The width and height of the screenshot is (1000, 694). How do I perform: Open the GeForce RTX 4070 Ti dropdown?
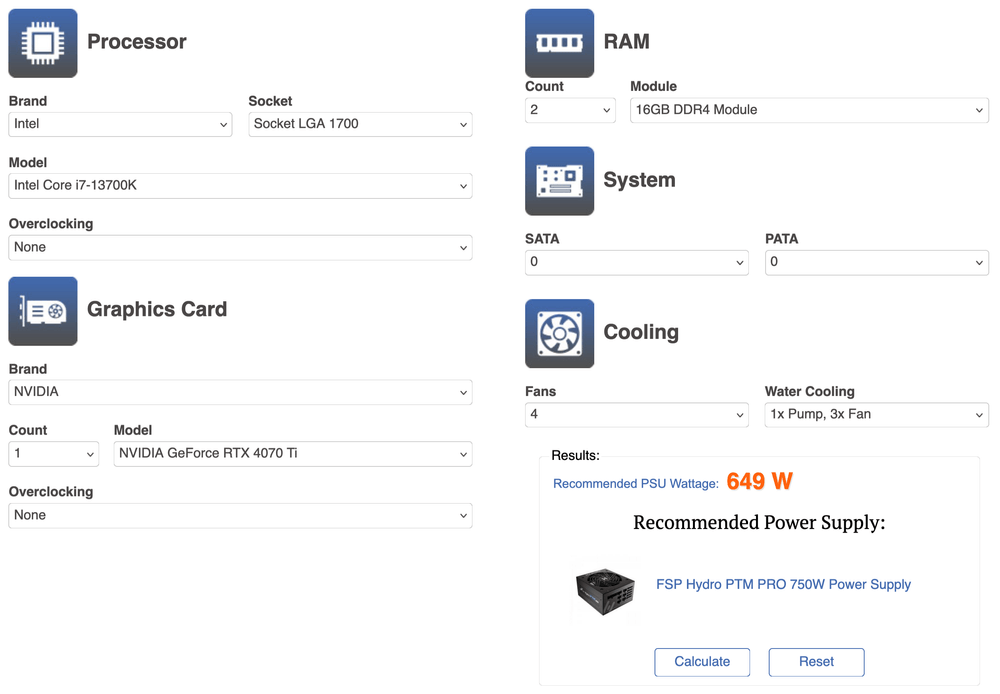click(x=293, y=454)
